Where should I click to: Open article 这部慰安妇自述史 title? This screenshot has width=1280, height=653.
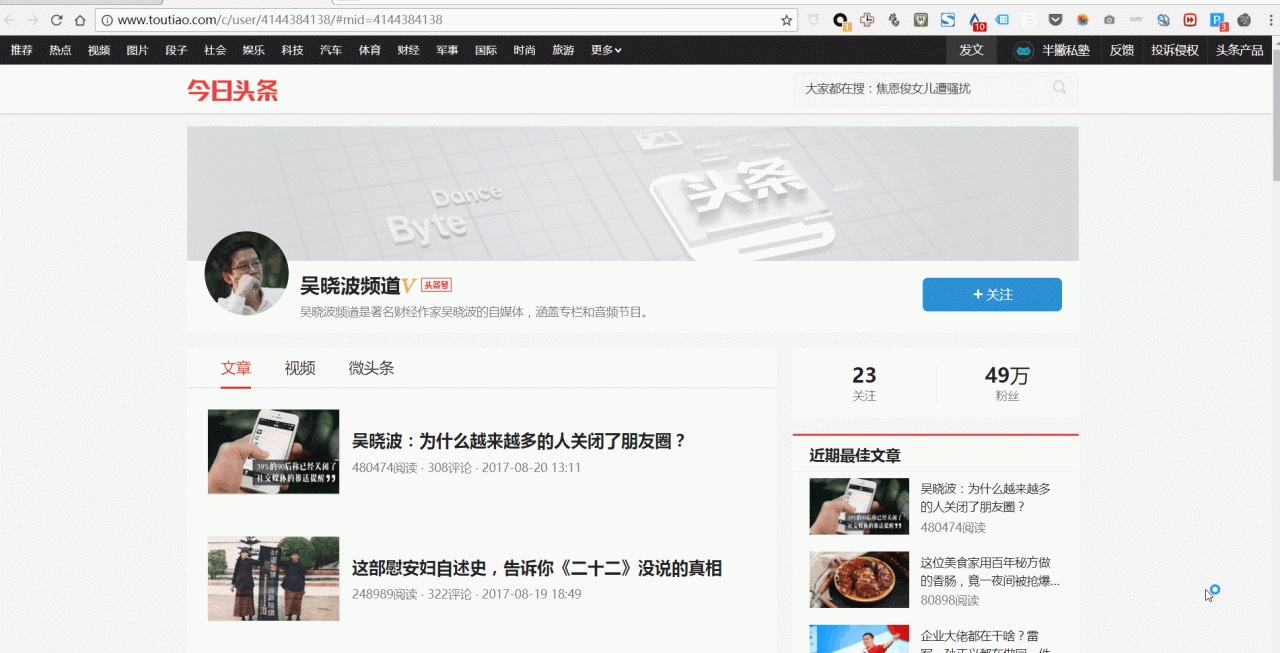537,568
